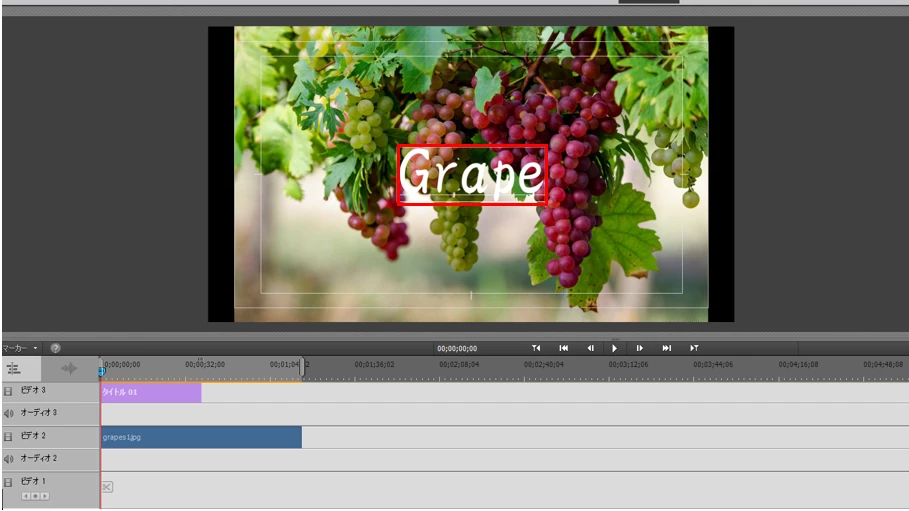Jump to the end of the timeline
Viewport: 909px width, 511px height.
click(667, 348)
